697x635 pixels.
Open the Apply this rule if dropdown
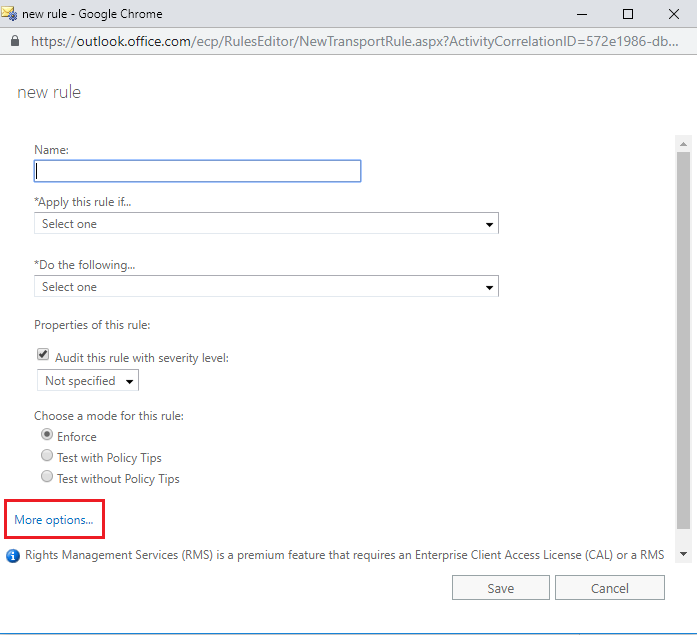click(x=266, y=223)
